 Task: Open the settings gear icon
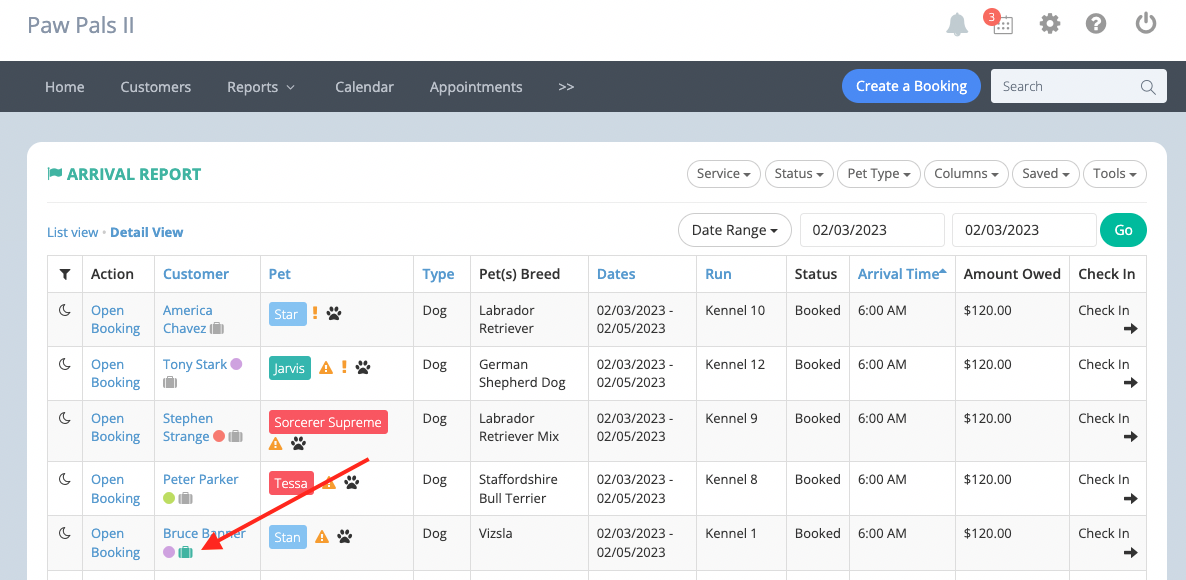pyautogui.click(x=1049, y=24)
